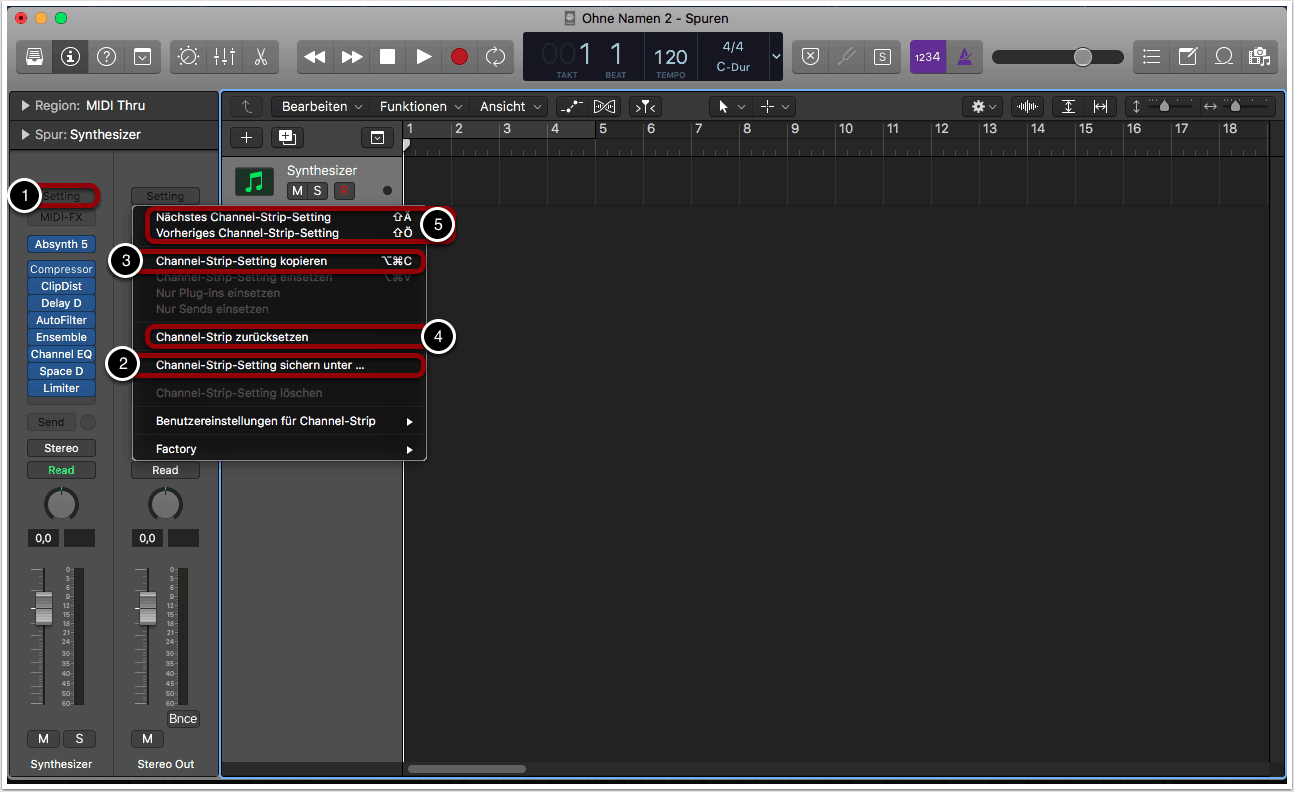Click the vertical auto zoom button

point(1068,106)
